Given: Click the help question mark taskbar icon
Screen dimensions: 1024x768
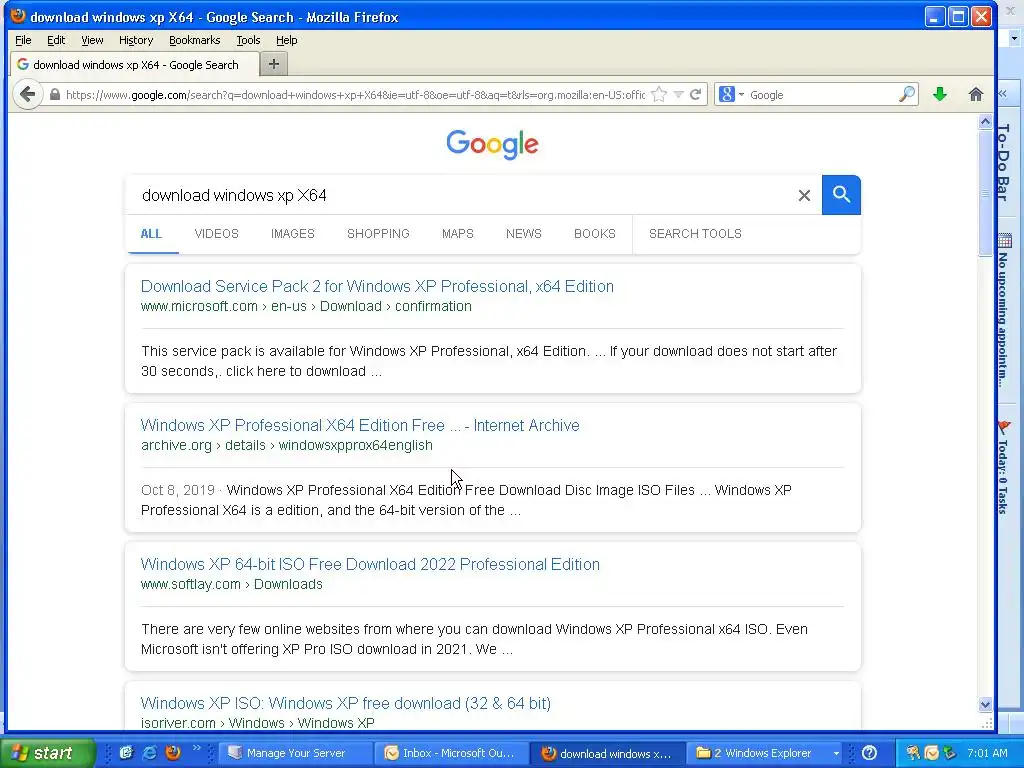Looking at the screenshot, I should tap(869, 753).
